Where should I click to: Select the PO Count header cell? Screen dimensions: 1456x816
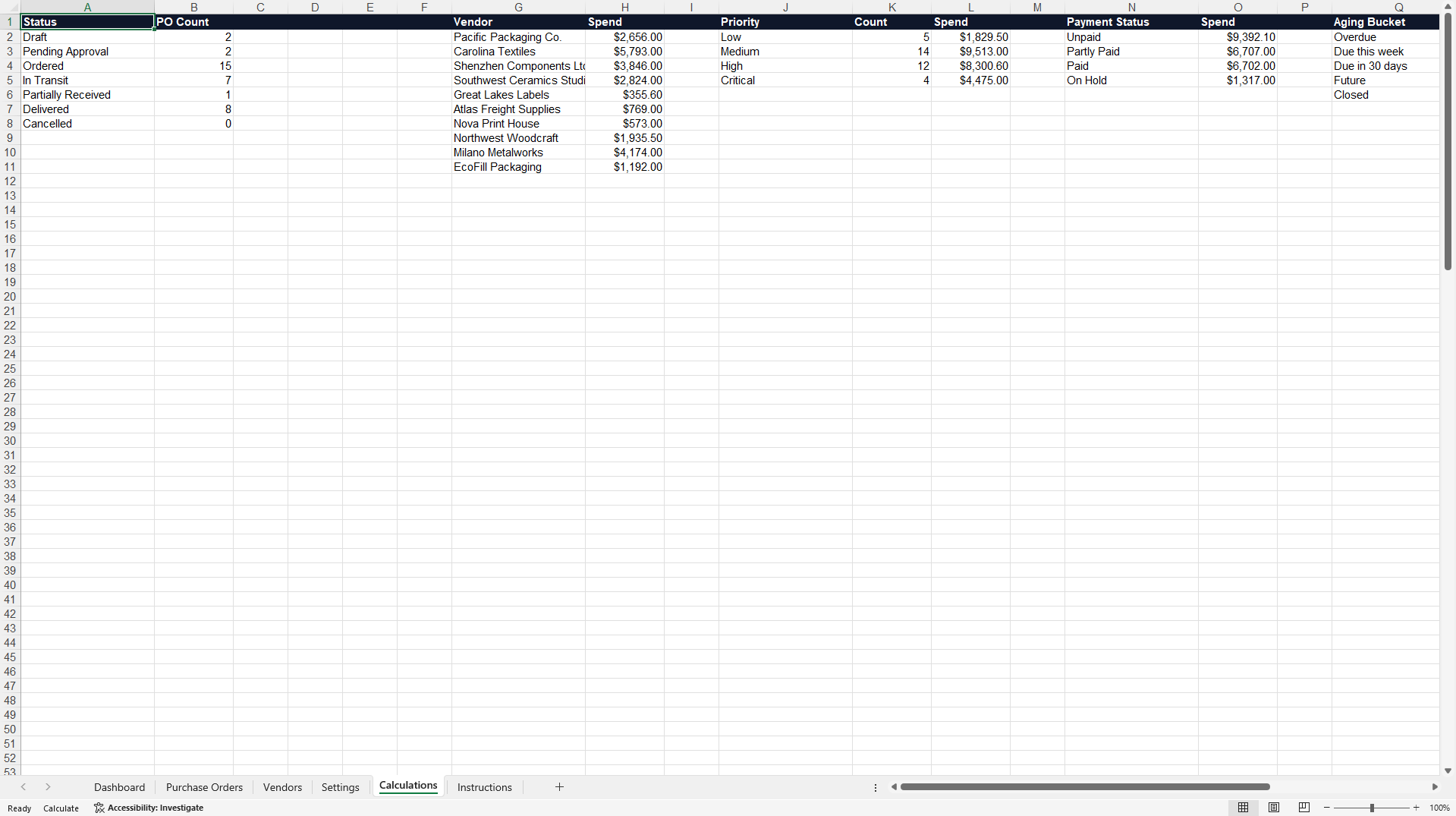tap(193, 22)
